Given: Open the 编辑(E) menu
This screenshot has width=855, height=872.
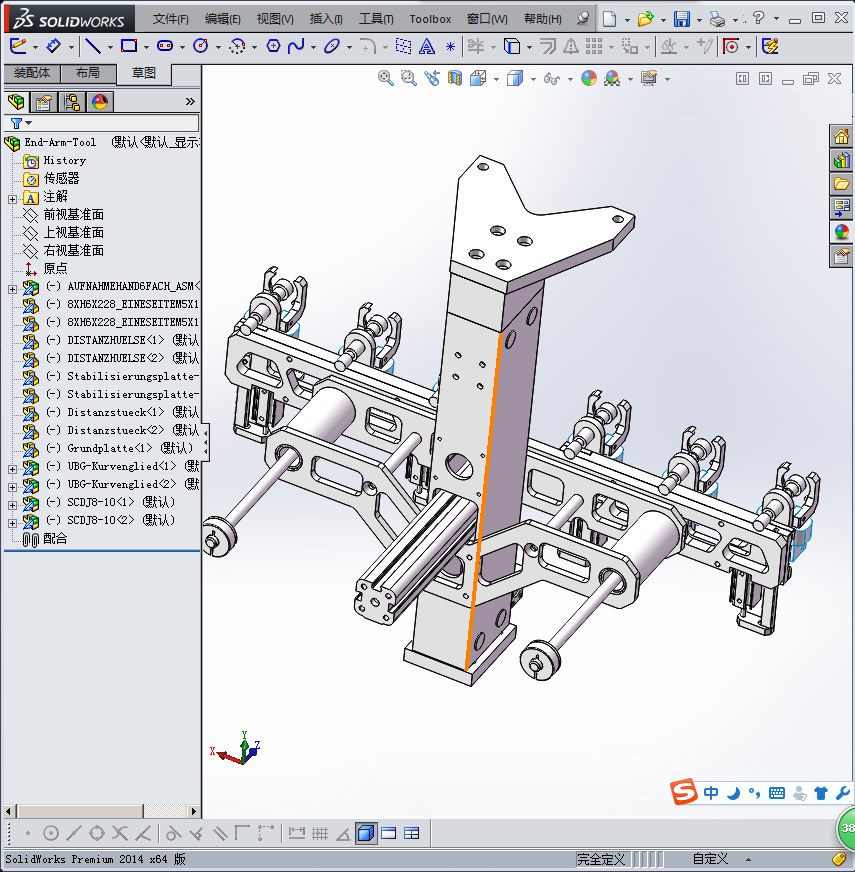Looking at the screenshot, I should coord(223,19).
